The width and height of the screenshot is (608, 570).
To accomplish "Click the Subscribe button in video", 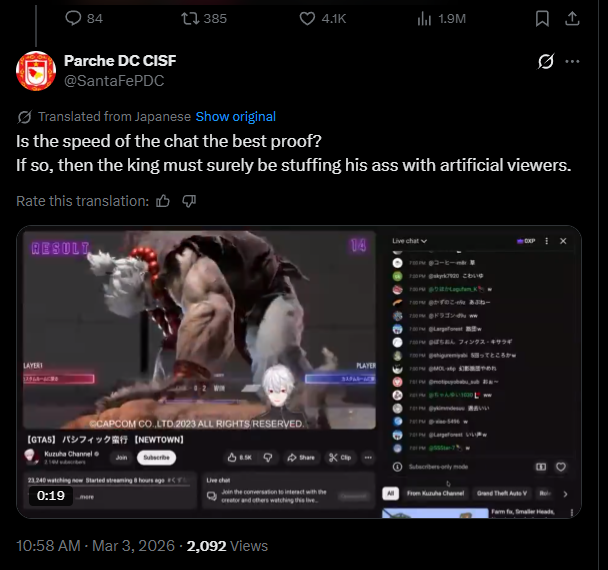I will (x=156, y=458).
